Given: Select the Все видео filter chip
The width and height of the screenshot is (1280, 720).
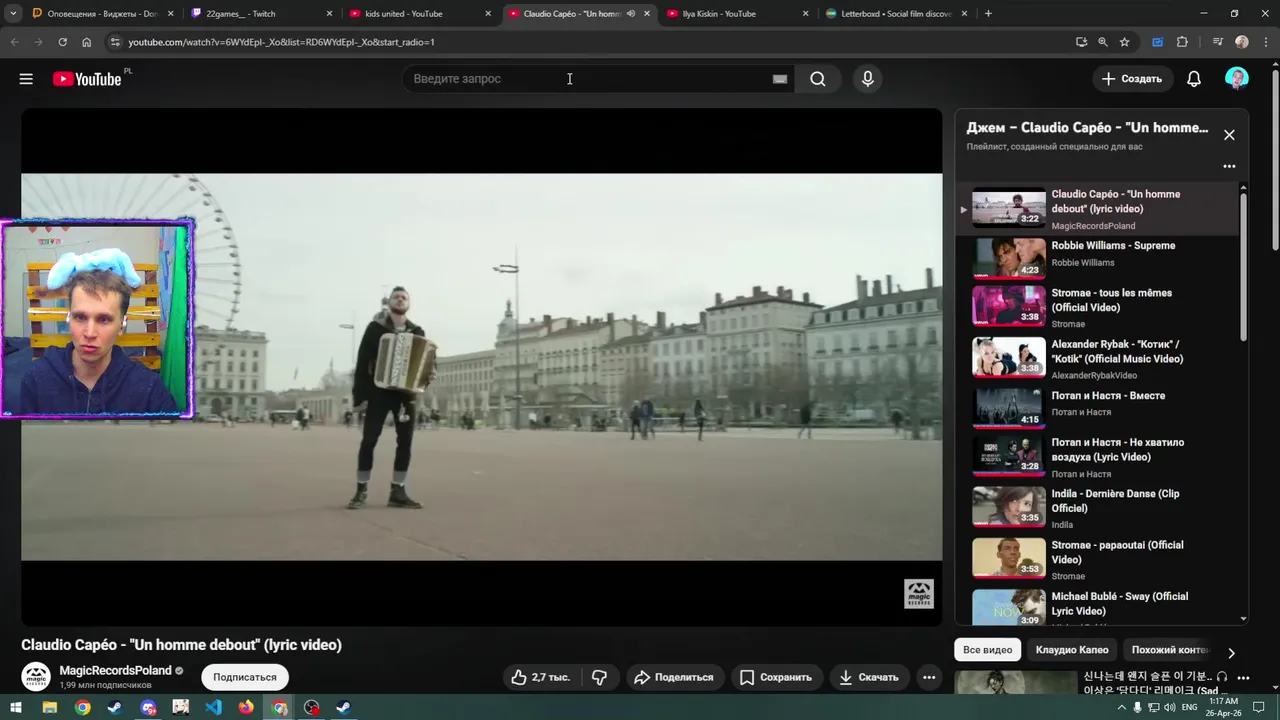Looking at the screenshot, I should (987, 650).
